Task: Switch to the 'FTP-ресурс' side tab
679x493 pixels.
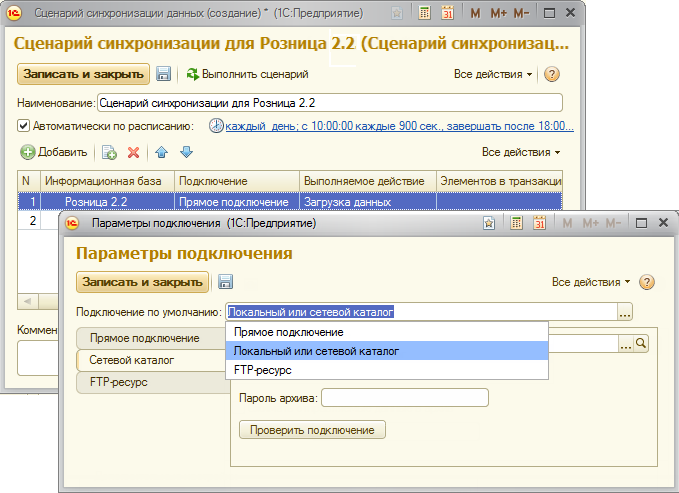Action: 151,383
